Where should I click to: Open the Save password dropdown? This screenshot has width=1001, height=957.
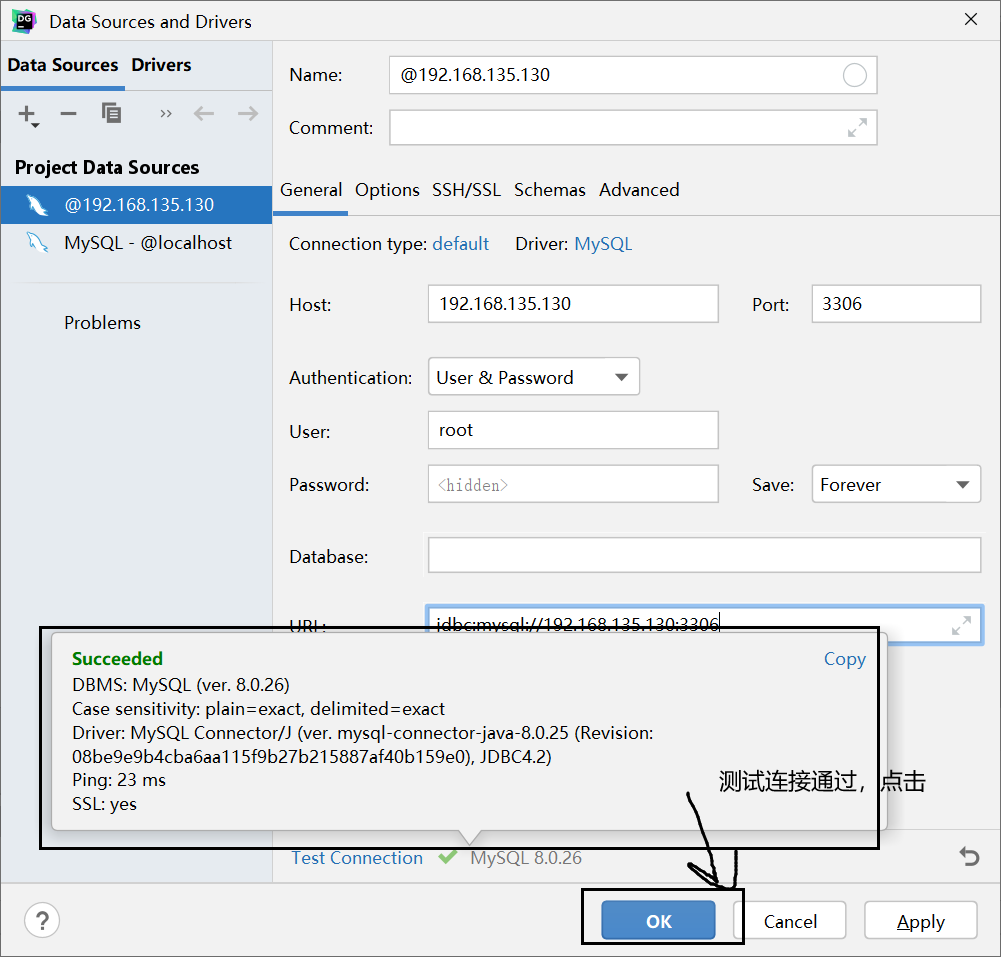896,484
